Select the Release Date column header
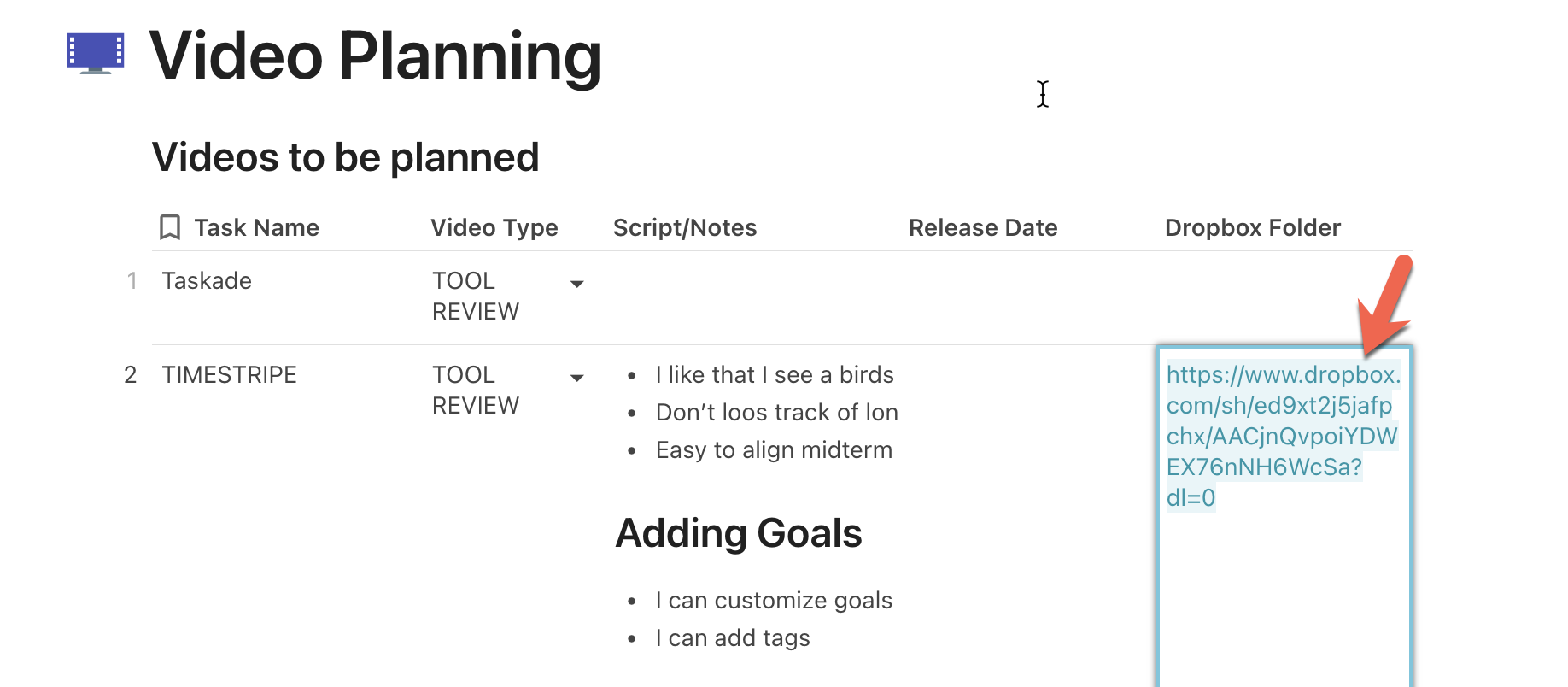Viewport: 1568px width, 687px height. pos(983,227)
